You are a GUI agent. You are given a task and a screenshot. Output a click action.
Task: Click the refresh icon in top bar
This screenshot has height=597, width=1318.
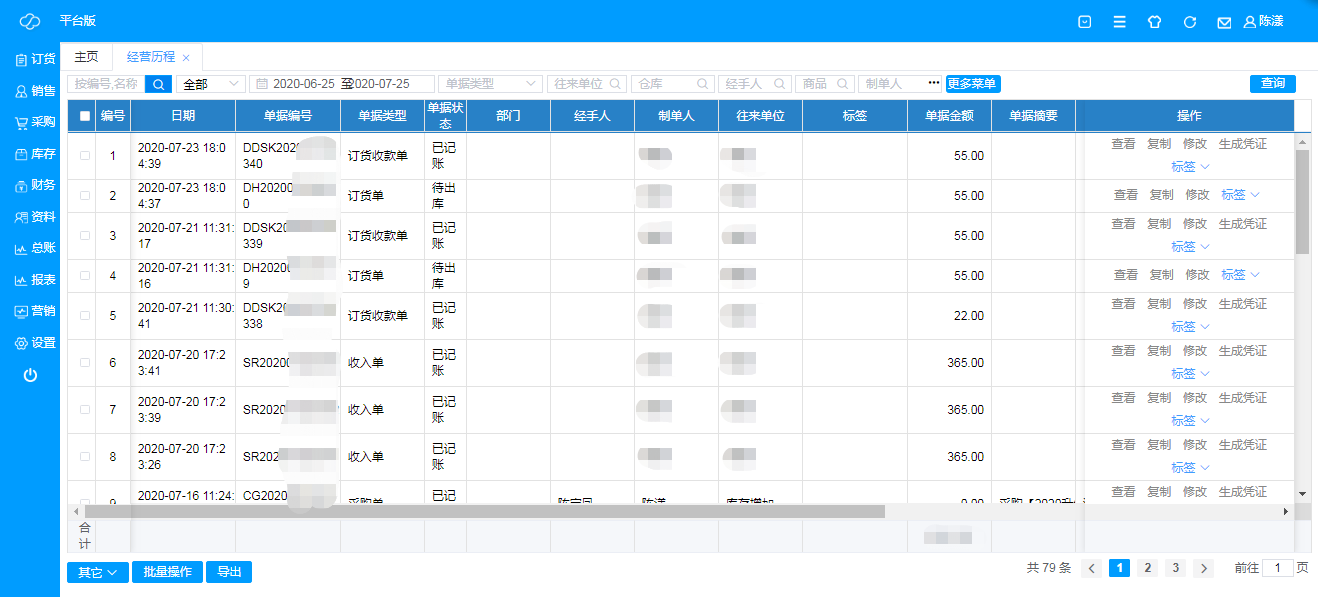(x=1189, y=22)
